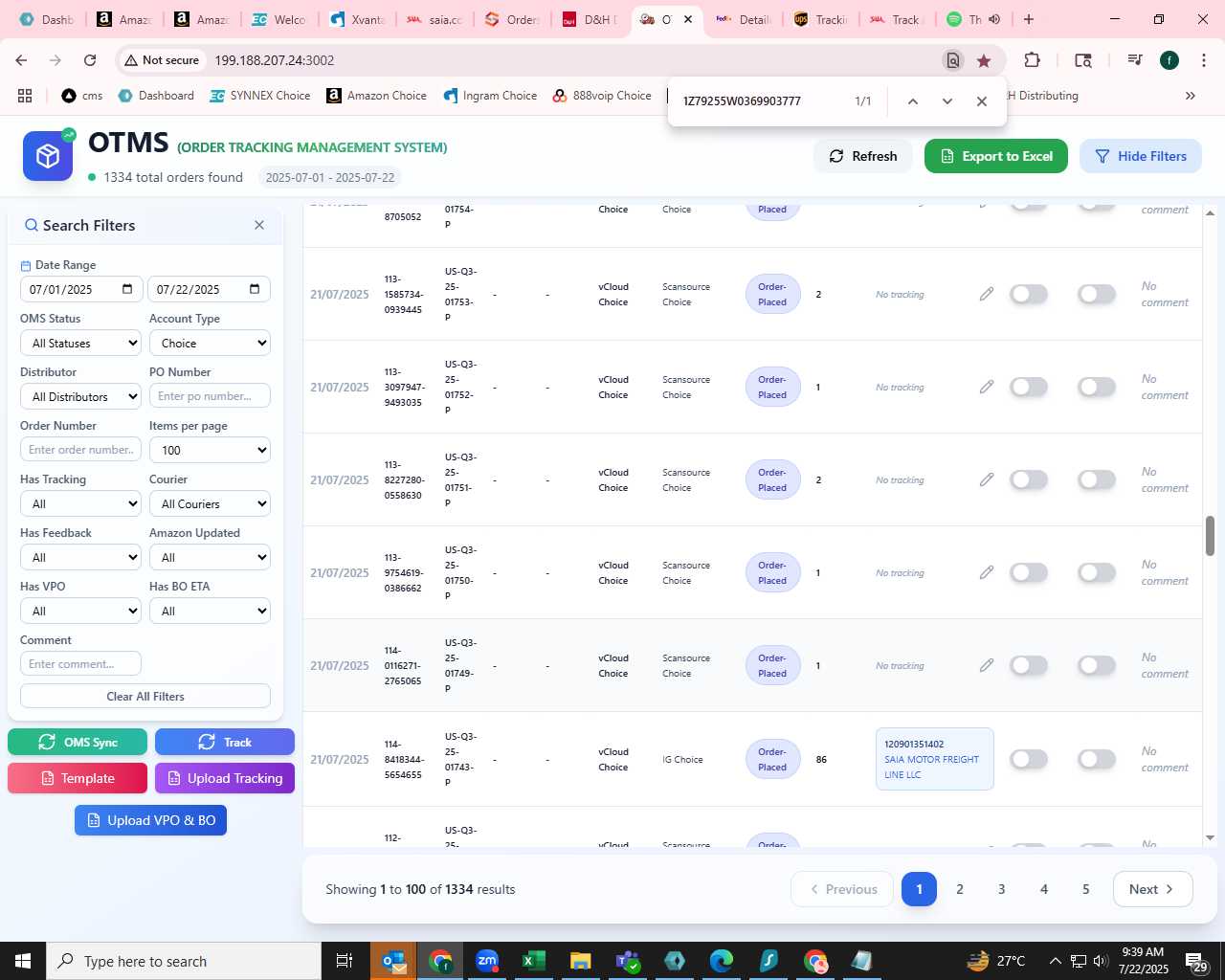The image size is (1225, 980).
Task: Open new browser tab with plus
Action: 1029,19
